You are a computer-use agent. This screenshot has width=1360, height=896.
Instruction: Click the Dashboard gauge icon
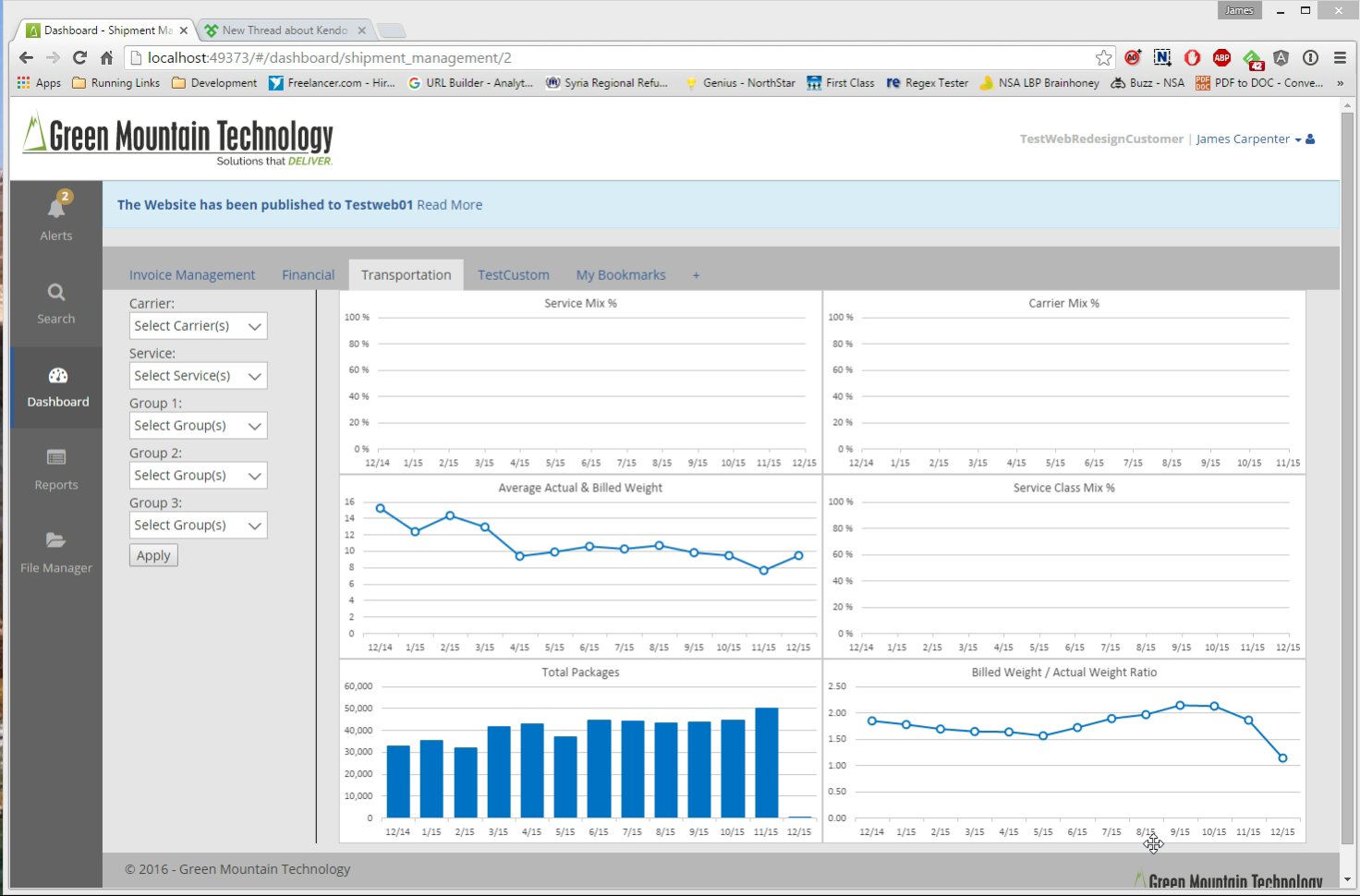pyautogui.click(x=57, y=376)
